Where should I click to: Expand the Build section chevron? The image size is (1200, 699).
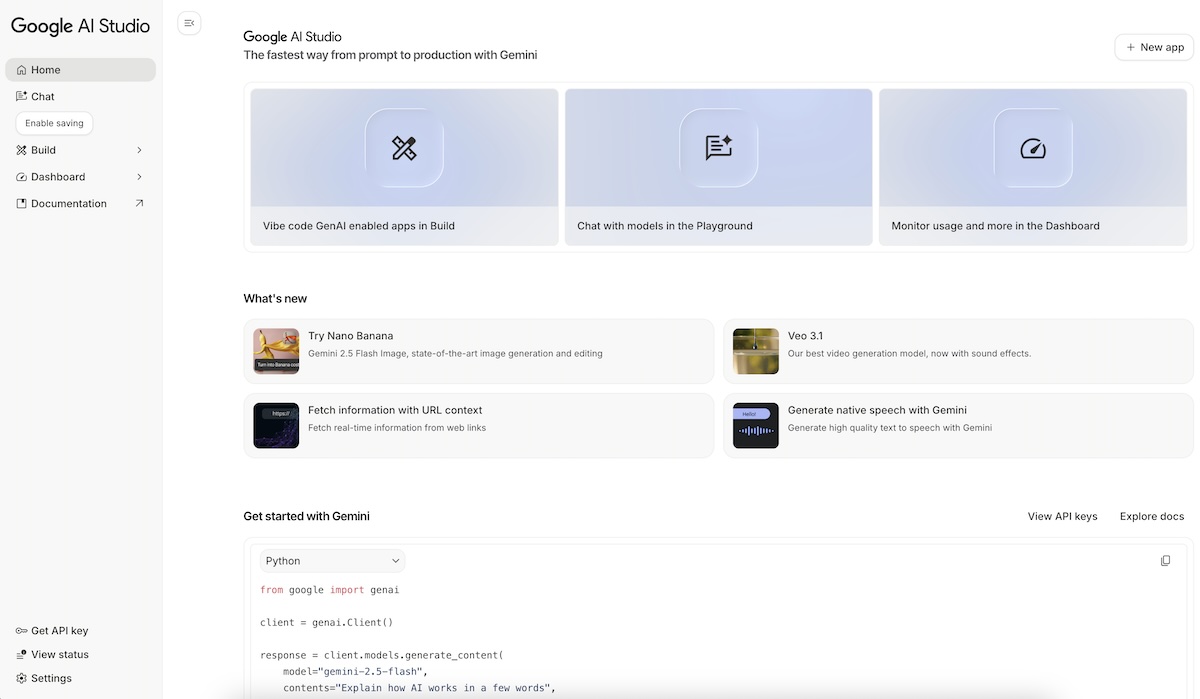(139, 149)
